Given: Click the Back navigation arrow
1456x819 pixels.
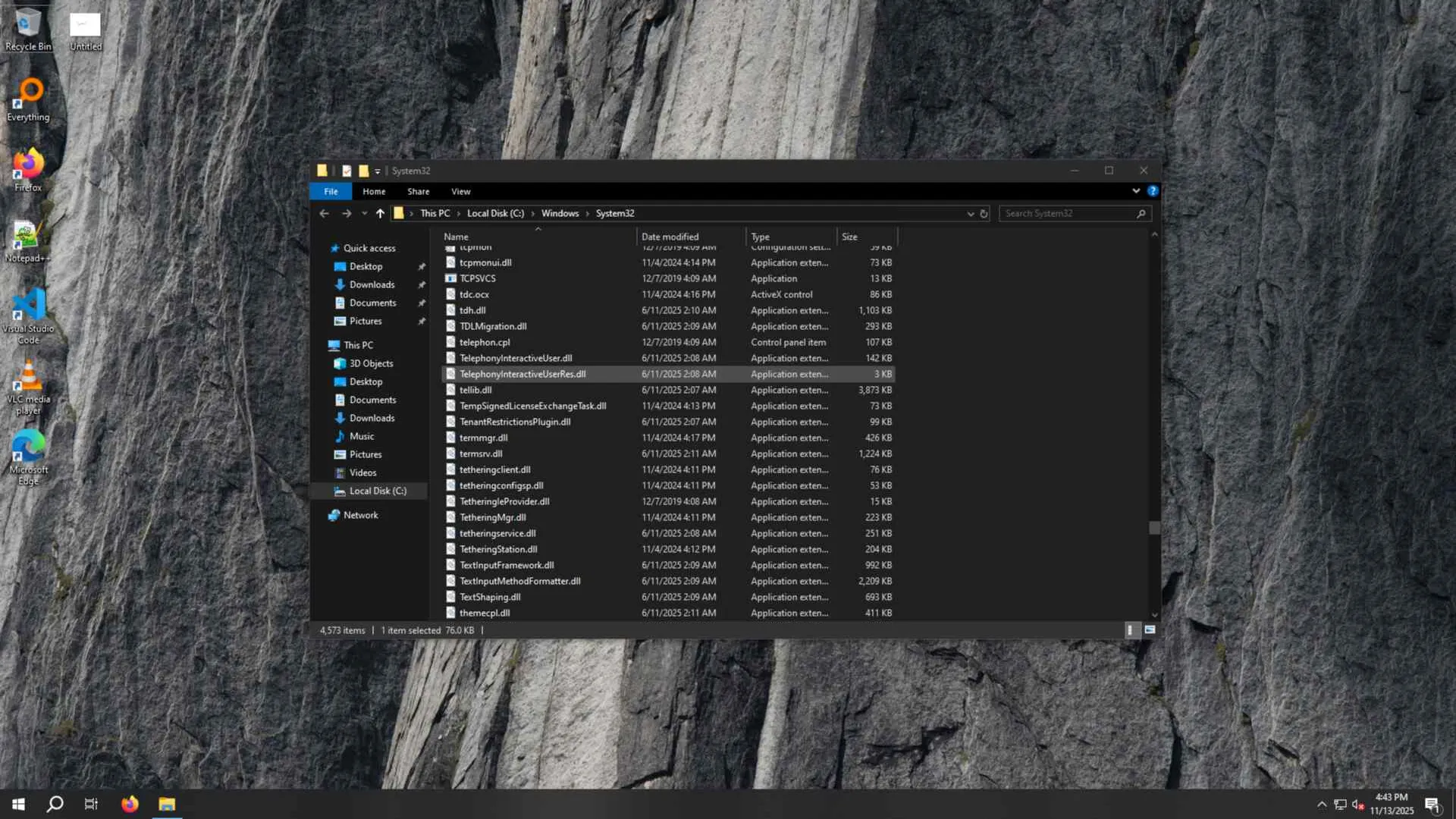Looking at the screenshot, I should coord(324,214).
